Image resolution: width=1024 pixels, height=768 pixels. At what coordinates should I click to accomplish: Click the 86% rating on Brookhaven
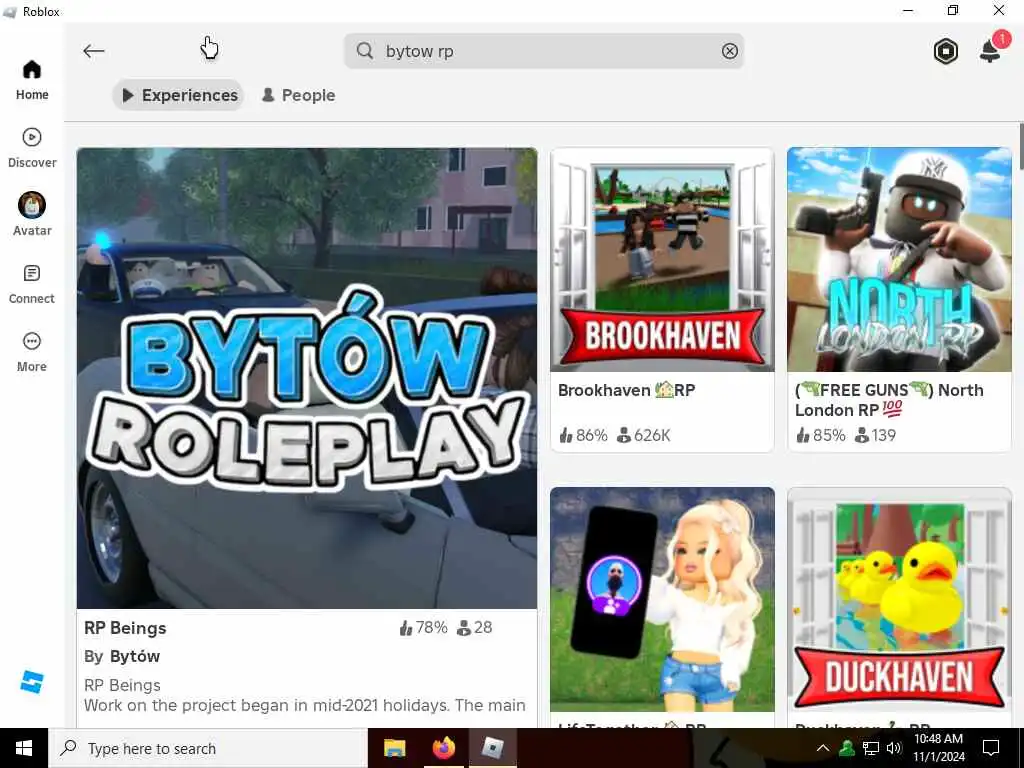click(x=583, y=435)
